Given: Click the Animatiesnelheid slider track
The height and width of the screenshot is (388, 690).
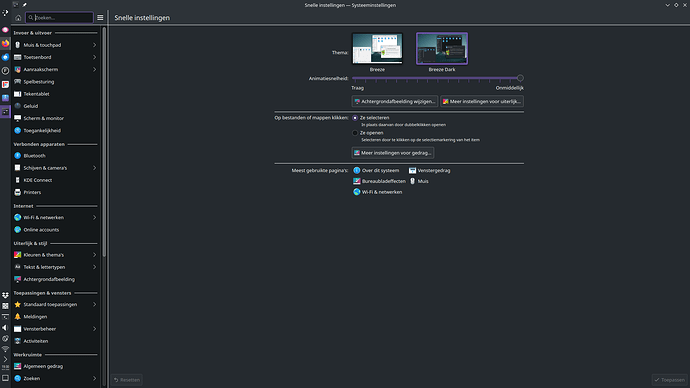Looking at the screenshot, I should 438,78.
